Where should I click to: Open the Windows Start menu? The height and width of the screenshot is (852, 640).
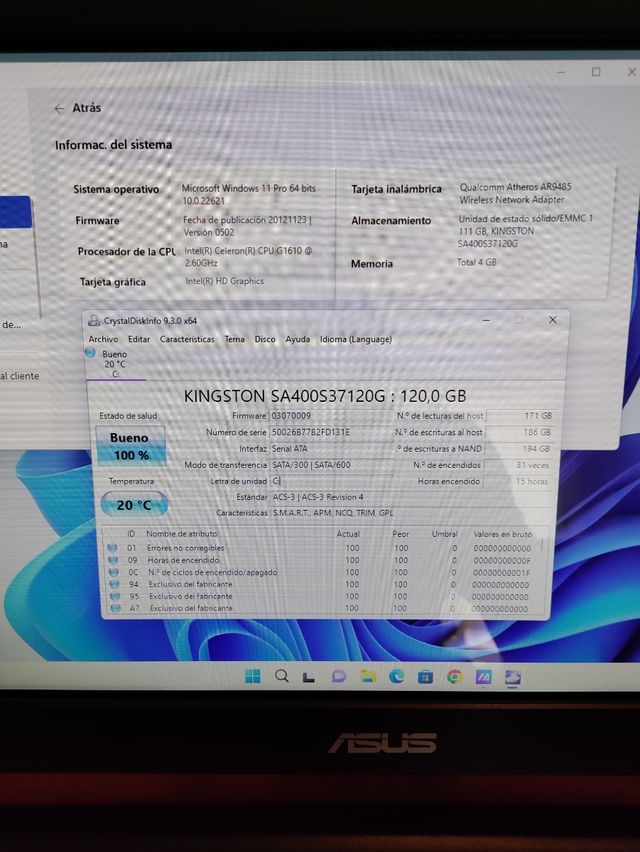pos(253,676)
